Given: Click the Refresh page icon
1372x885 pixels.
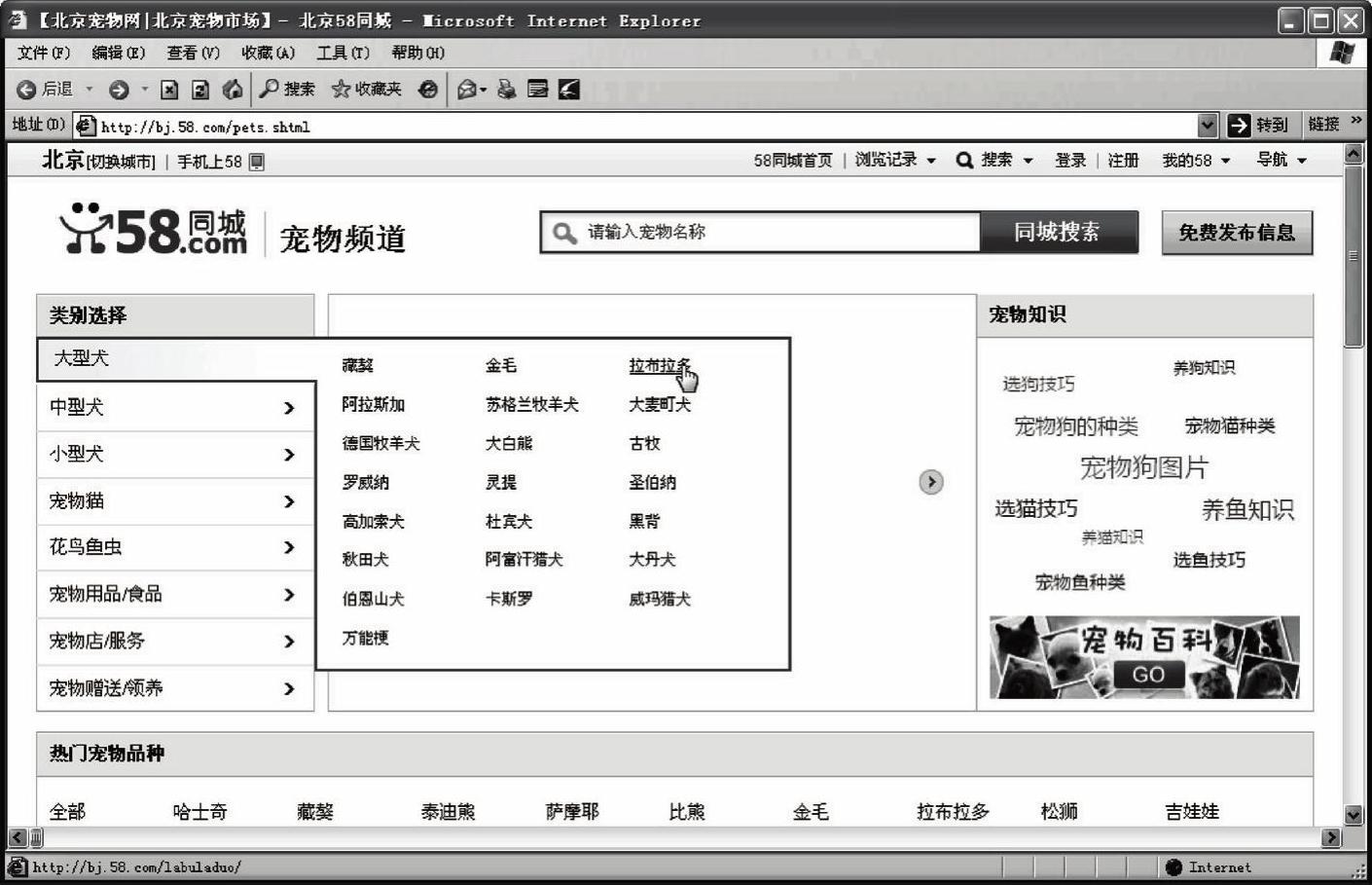Looking at the screenshot, I should point(200,90).
